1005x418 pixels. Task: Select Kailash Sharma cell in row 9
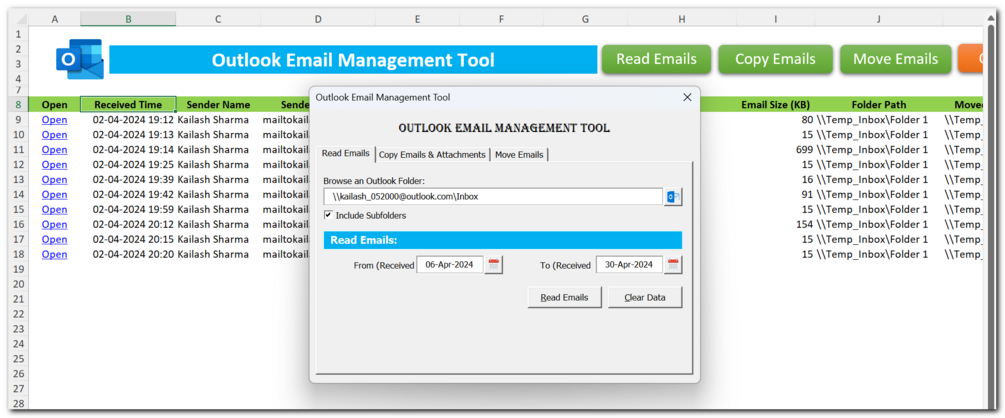[218, 120]
